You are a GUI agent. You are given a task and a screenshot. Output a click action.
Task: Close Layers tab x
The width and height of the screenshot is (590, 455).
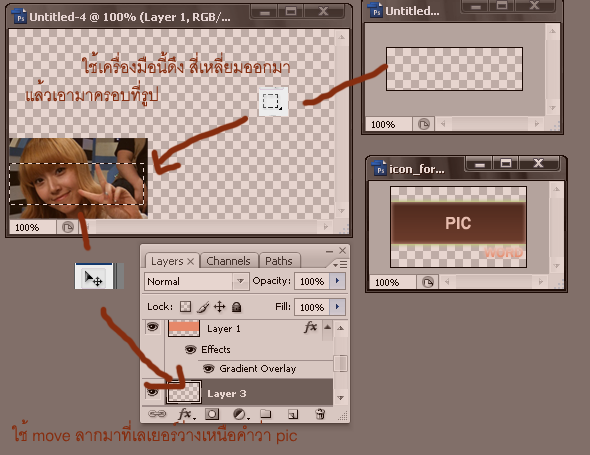tap(191, 261)
